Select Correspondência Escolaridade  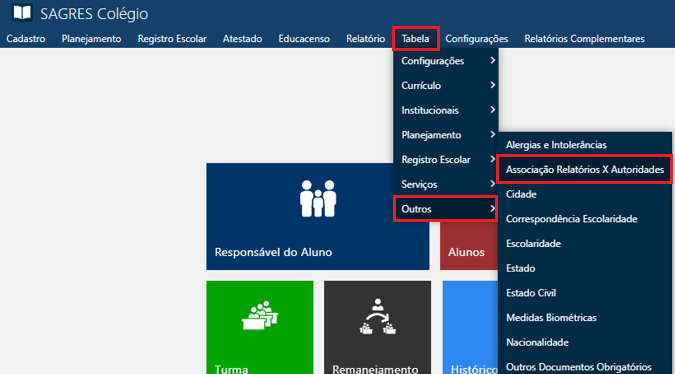click(x=585, y=219)
